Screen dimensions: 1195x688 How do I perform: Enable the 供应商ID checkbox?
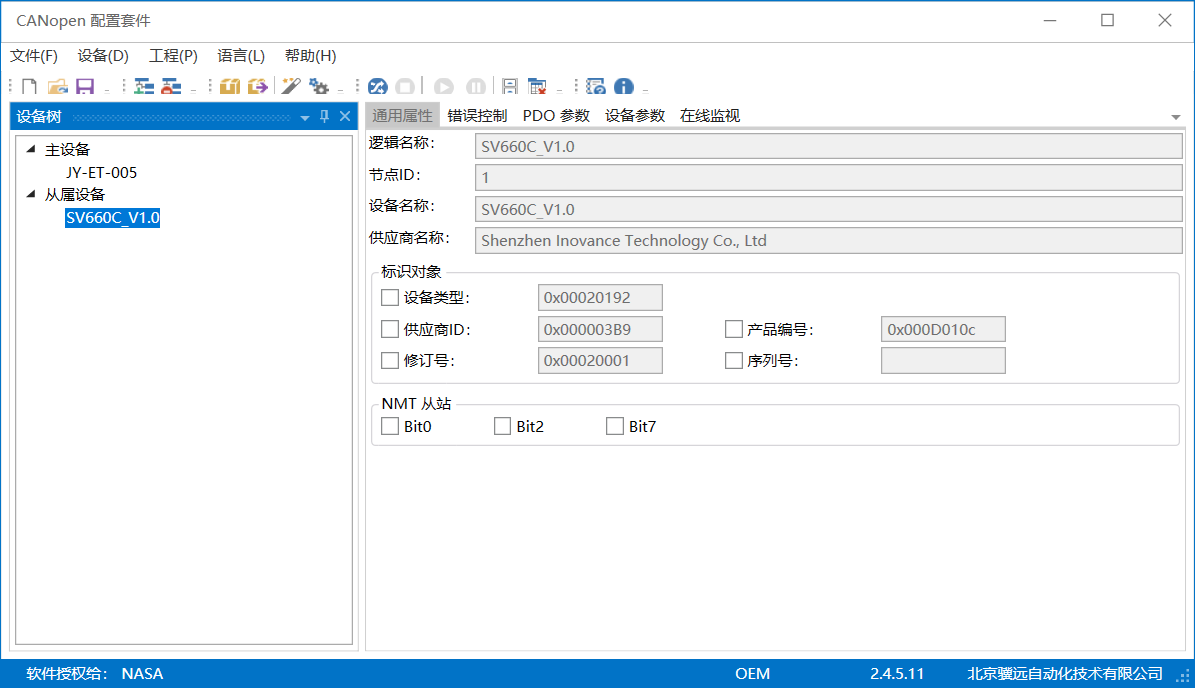pyautogui.click(x=389, y=329)
